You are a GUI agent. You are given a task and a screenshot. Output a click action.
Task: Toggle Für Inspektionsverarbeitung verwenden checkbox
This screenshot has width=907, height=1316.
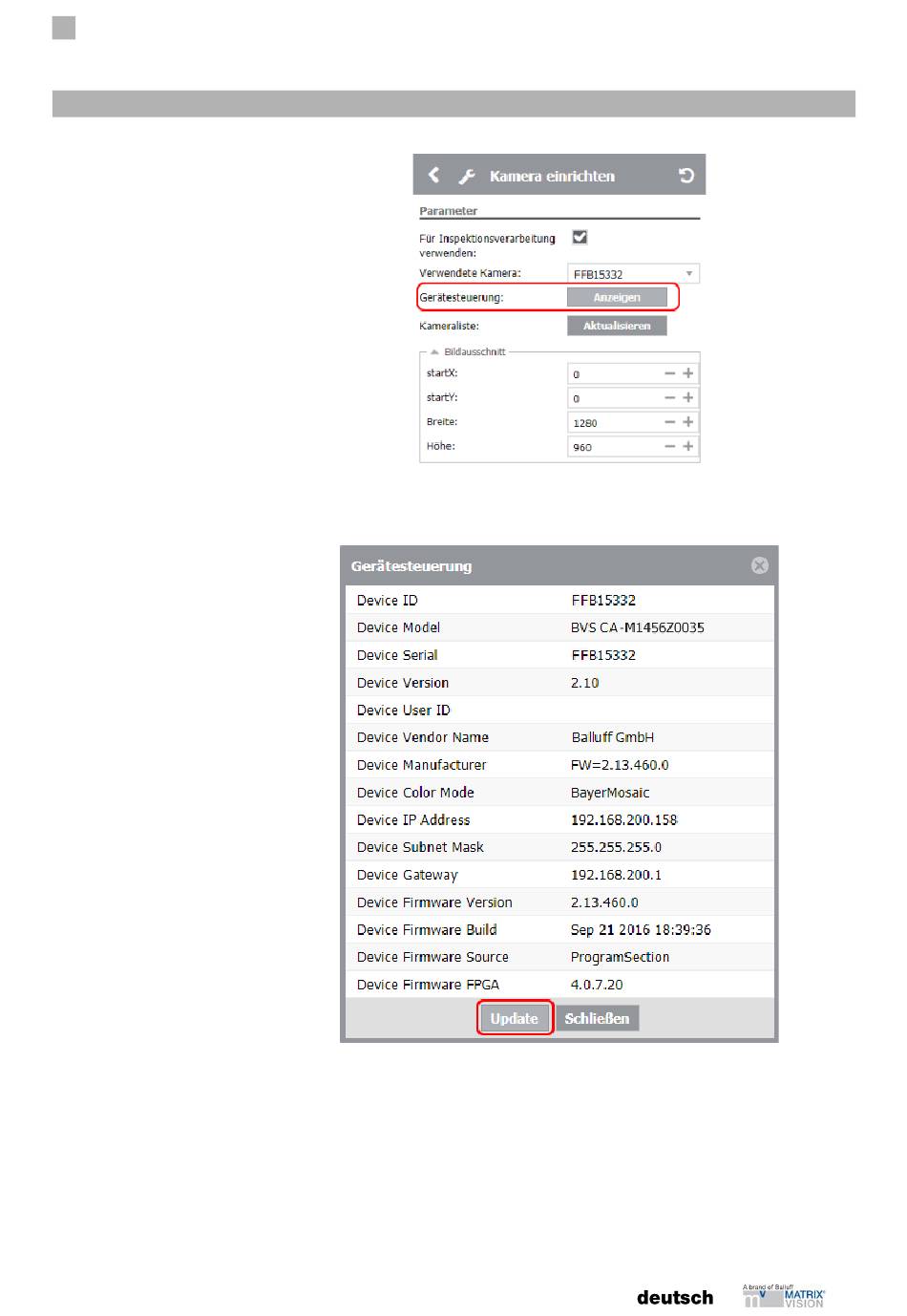tap(580, 237)
